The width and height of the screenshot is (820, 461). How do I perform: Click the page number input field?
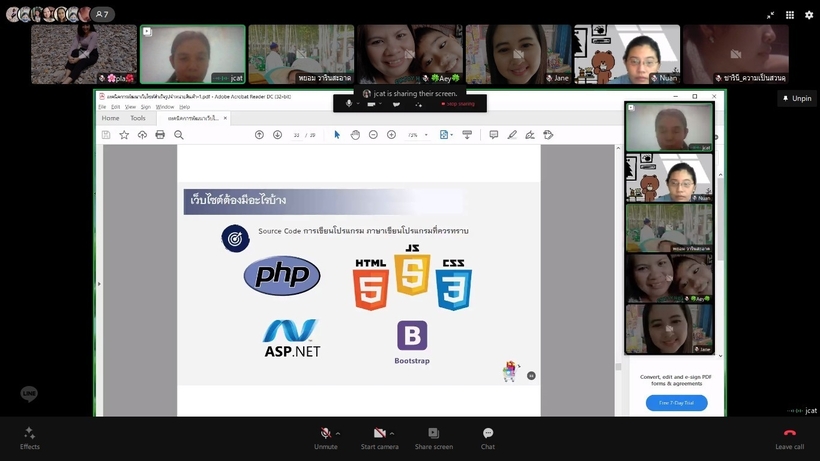(297, 135)
